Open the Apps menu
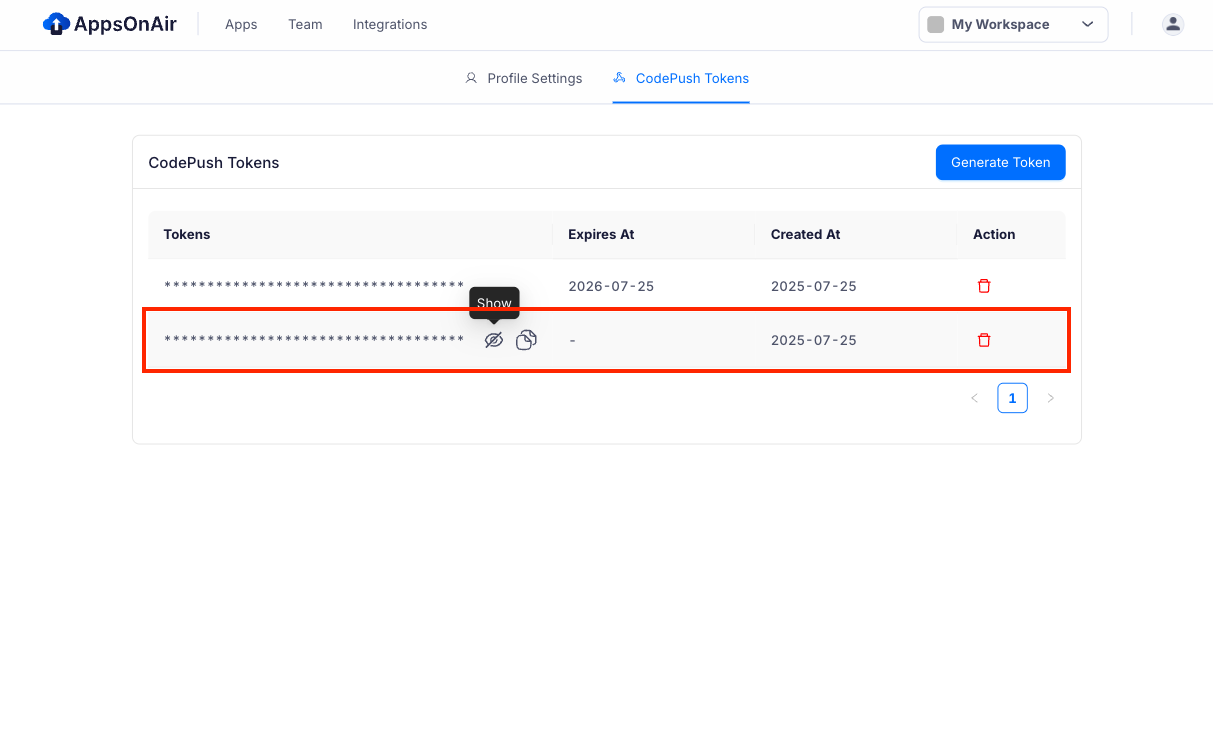The width and height of the screenshot is (1213, 755). tap(241, 24)
